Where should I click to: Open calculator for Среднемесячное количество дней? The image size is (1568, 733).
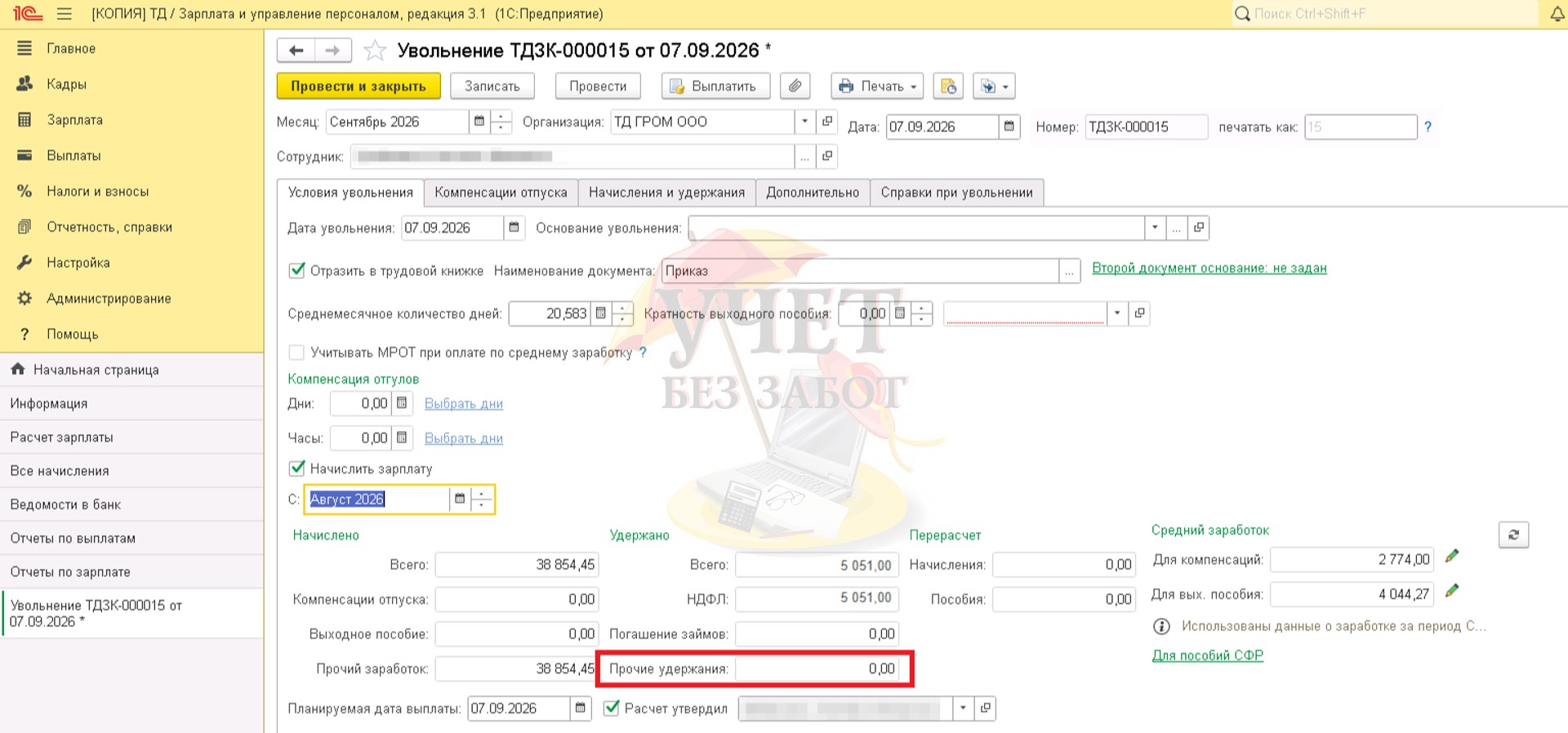pos(601,313)
